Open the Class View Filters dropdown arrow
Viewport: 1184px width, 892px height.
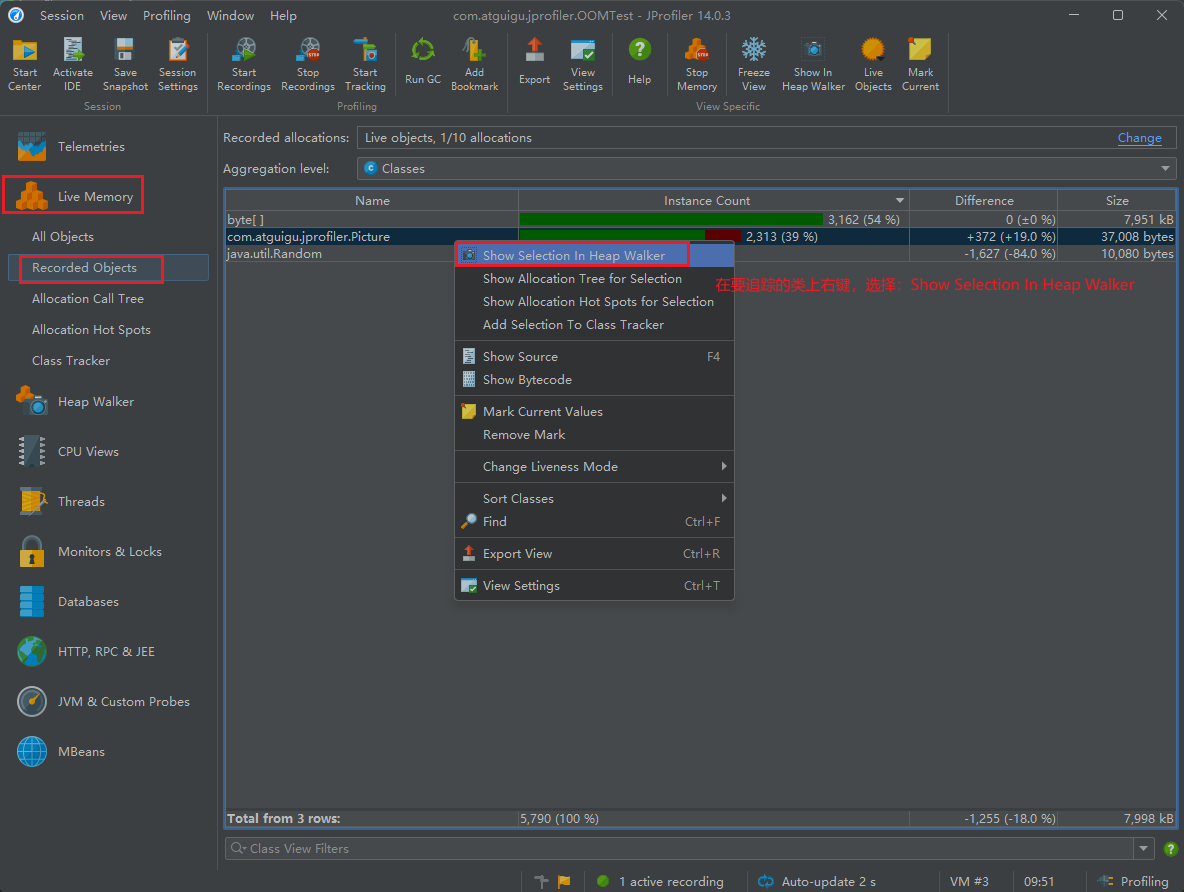click(x=1144, y=849)
